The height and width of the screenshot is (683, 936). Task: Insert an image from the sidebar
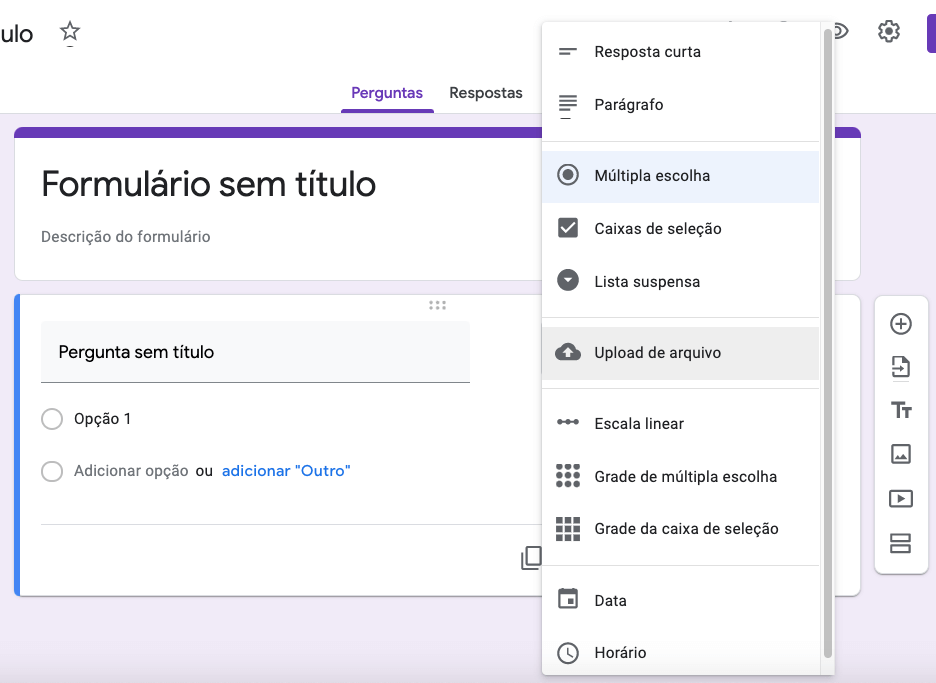pos(901,454)
